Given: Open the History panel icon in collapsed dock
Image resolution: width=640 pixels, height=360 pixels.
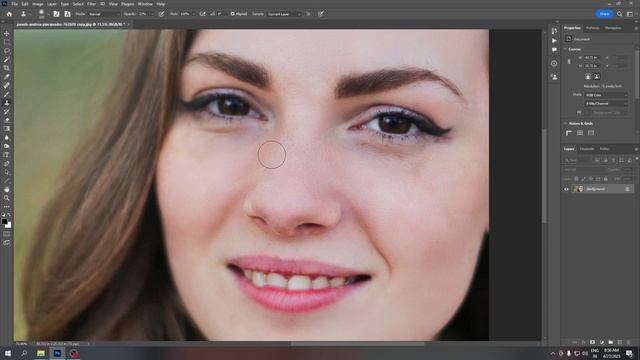Looking at the screenshot, I should point(554,31).
